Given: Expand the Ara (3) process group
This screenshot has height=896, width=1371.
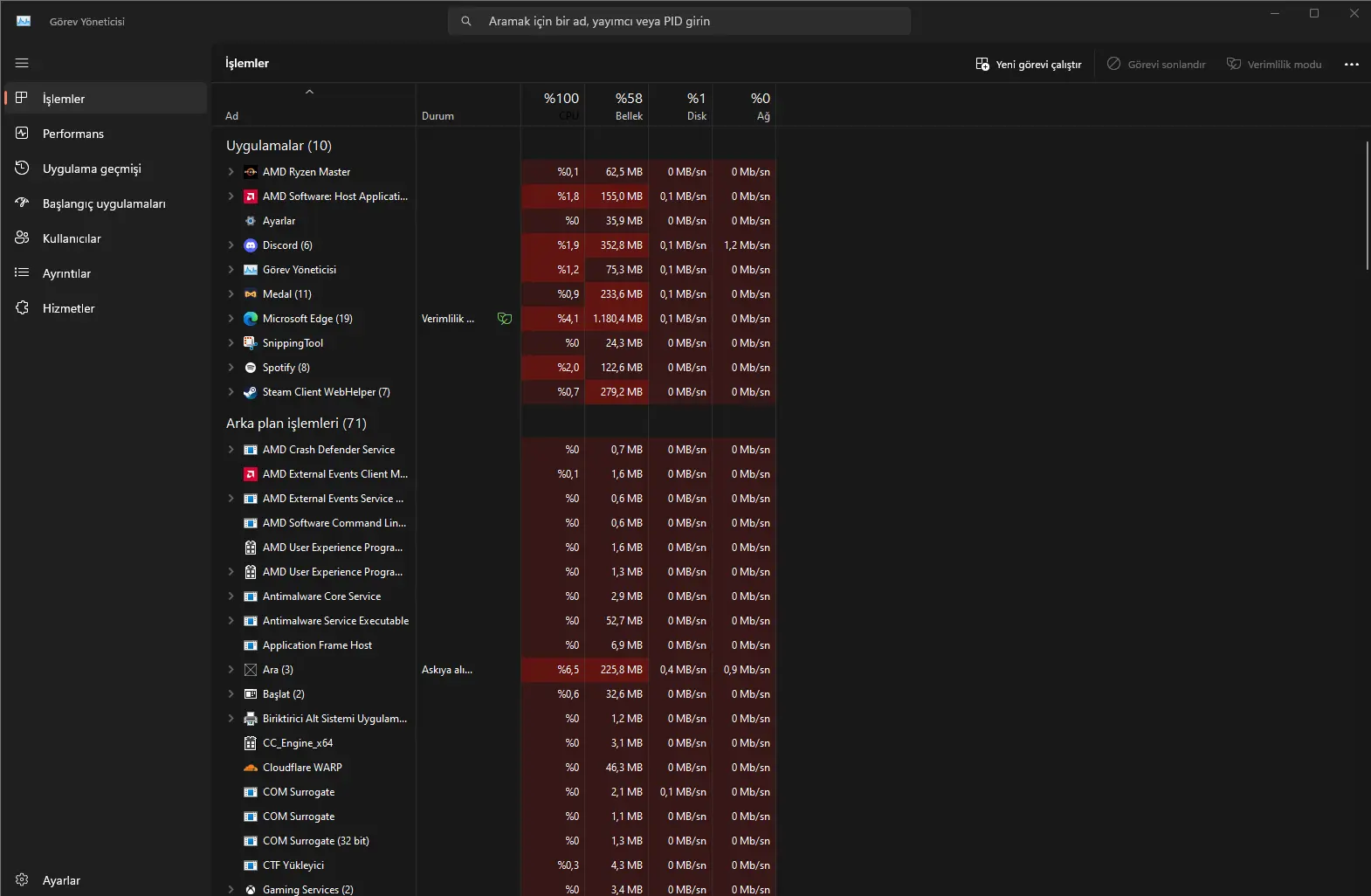Looking at the screenshot, I should (231, 670).
